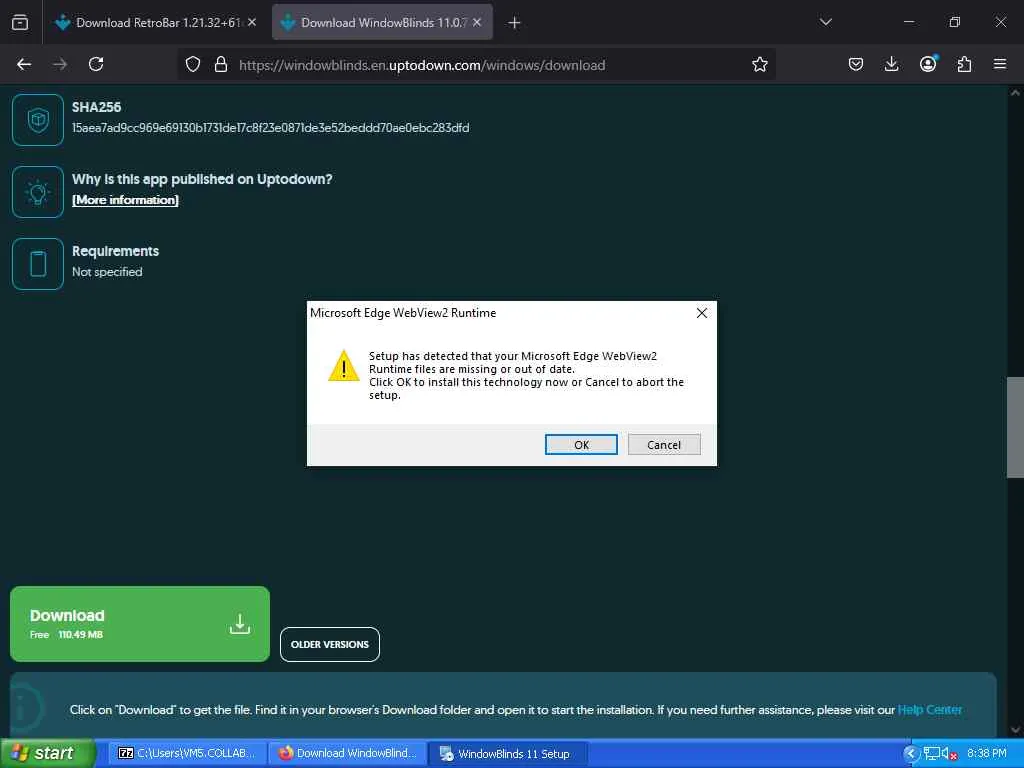
Task: Open the Help Center link
Action: [x=929, y=710]
